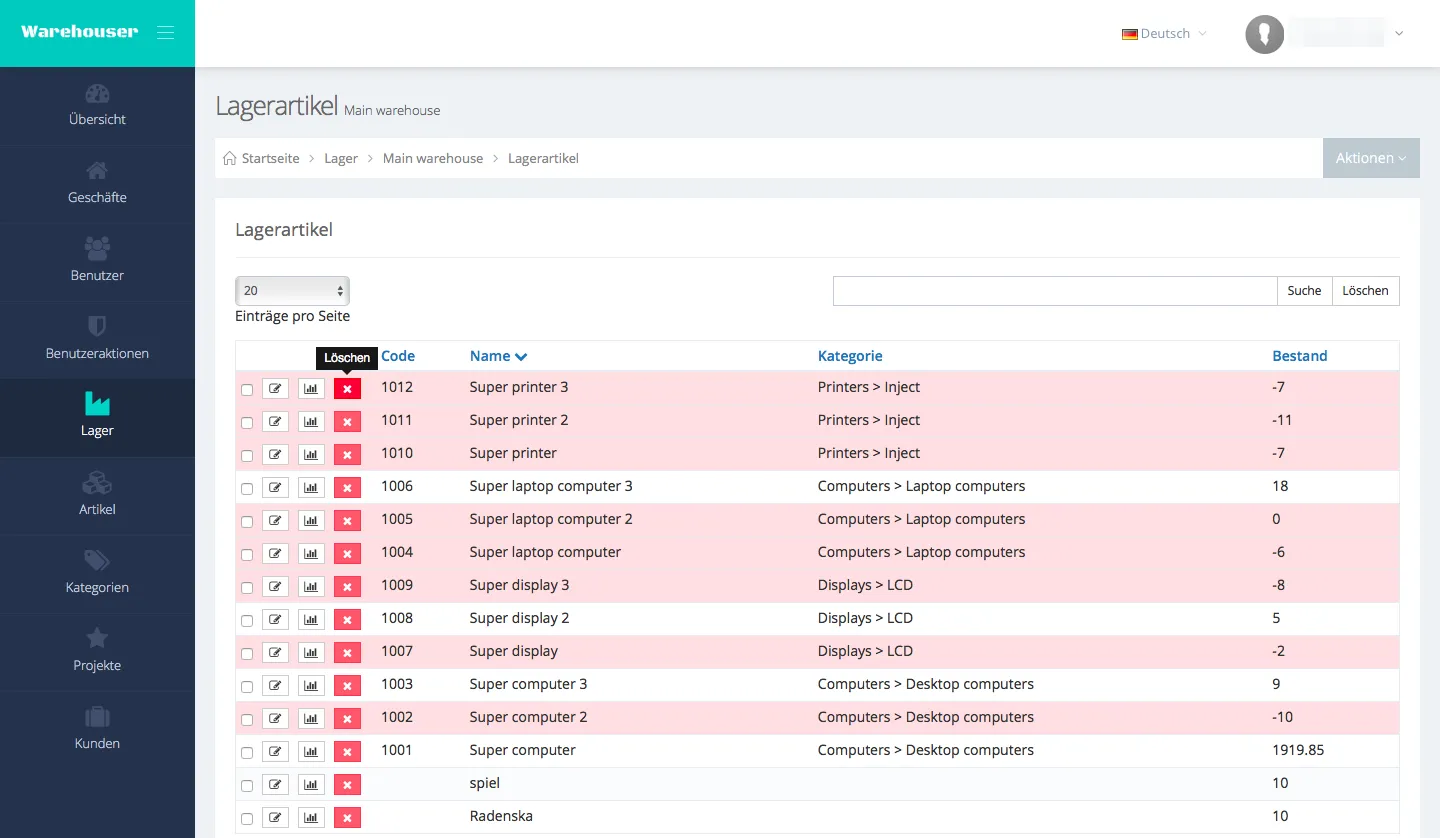Tick the checkbox next to spiel

pyautogui.click(x=247, y=786)
